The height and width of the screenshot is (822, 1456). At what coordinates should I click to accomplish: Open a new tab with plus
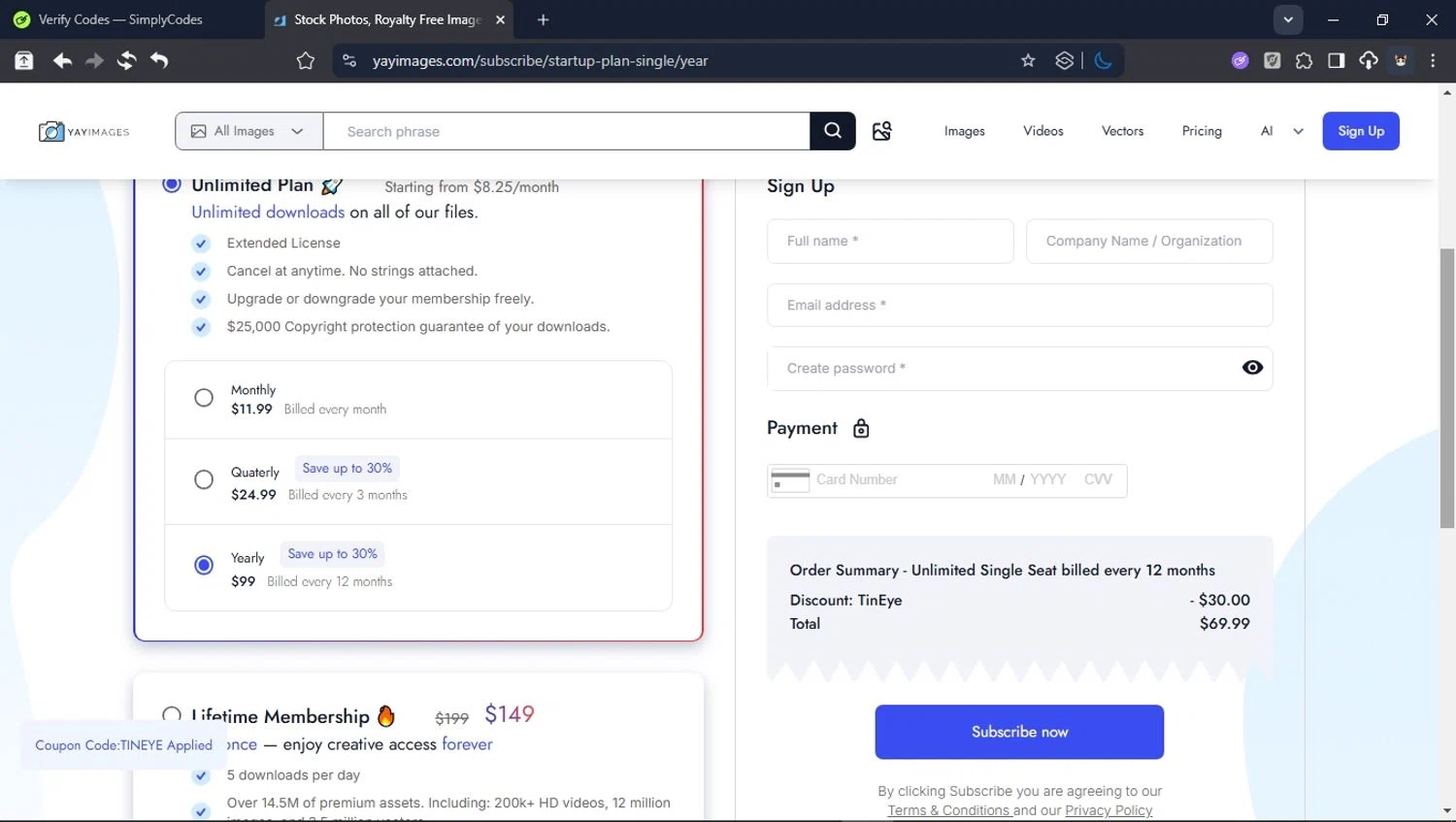tap(543, 19)
